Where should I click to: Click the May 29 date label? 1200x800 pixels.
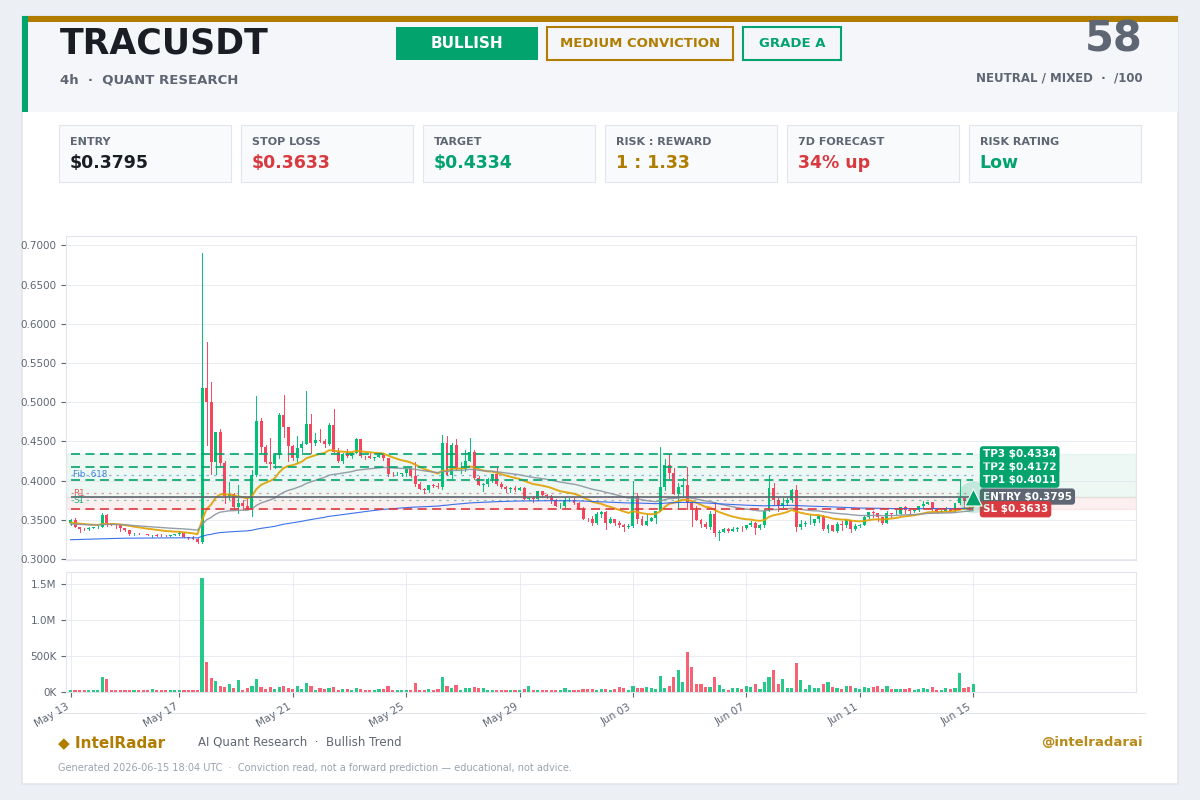coord(501,714)
